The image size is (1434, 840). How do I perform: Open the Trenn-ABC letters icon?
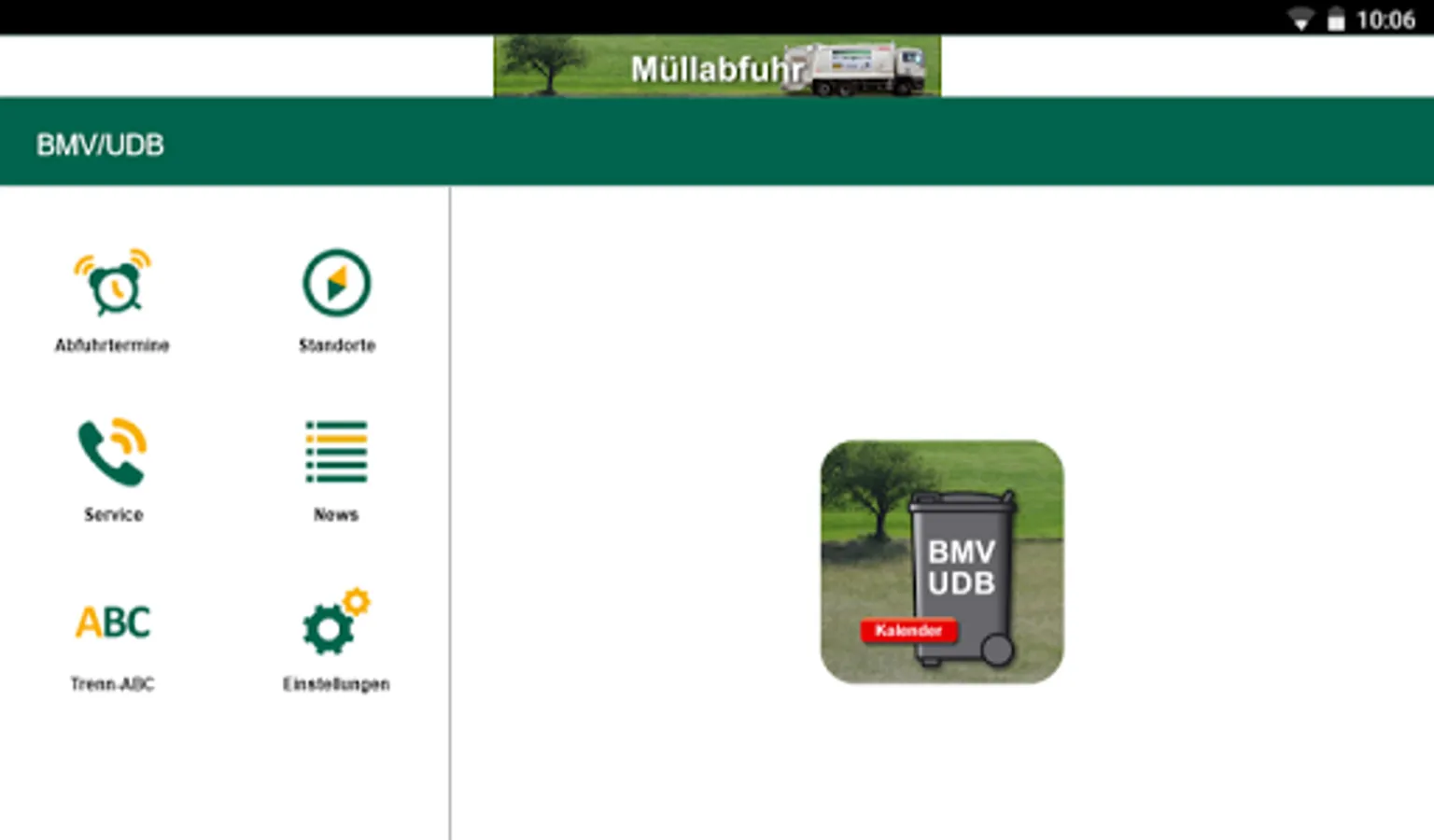pos(113,623)
